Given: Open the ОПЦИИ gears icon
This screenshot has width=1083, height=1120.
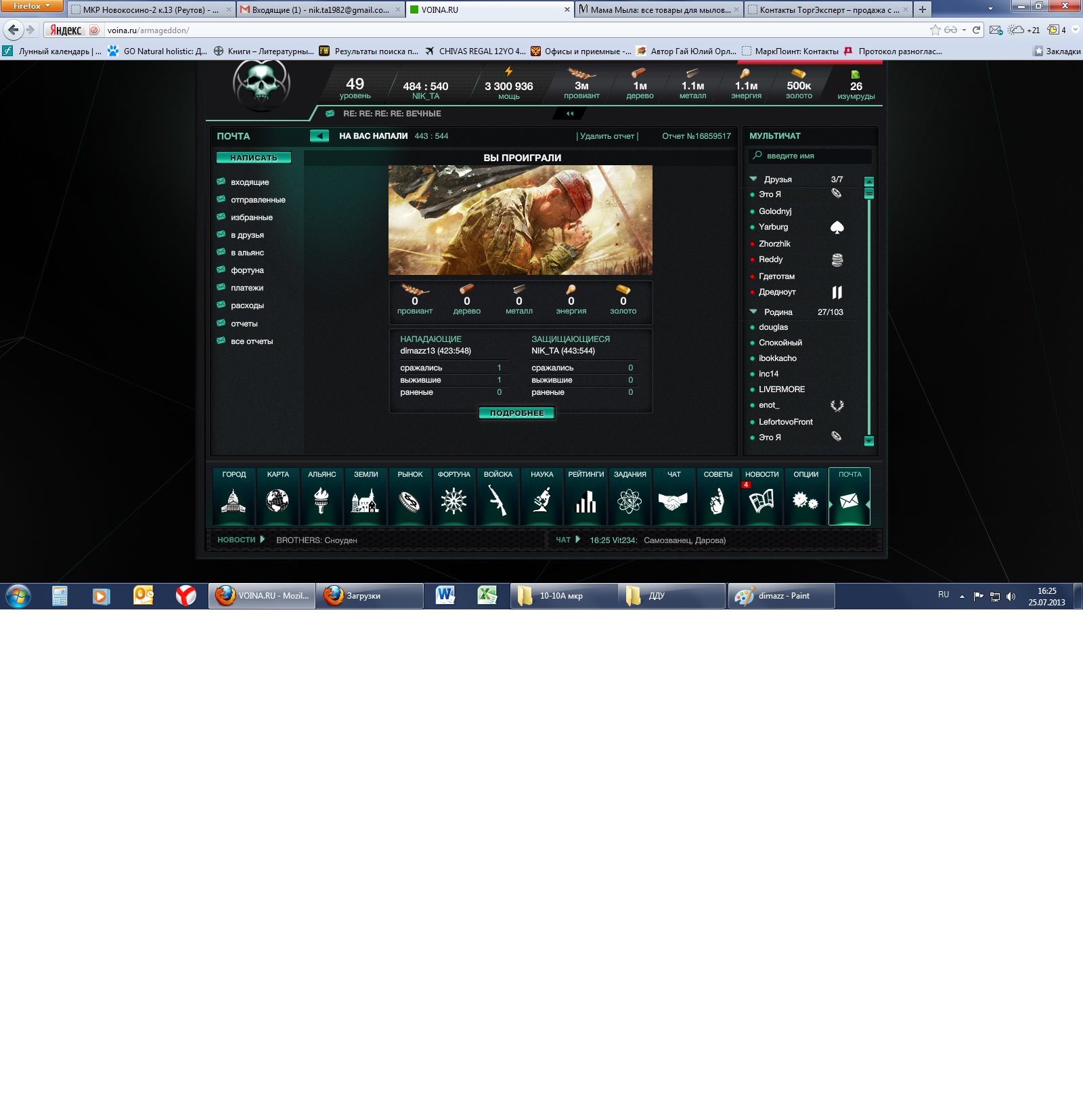Looking at the screenshot, I should (805, 500).
